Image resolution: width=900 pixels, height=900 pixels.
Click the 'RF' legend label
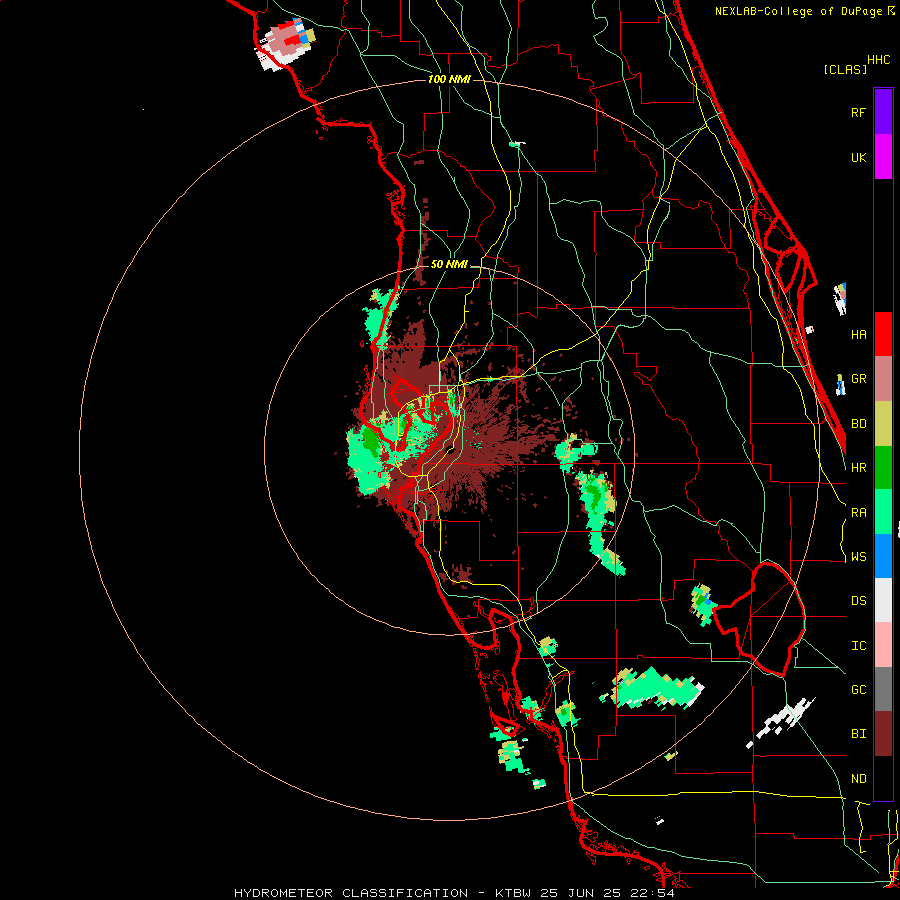tap(859, 112)
